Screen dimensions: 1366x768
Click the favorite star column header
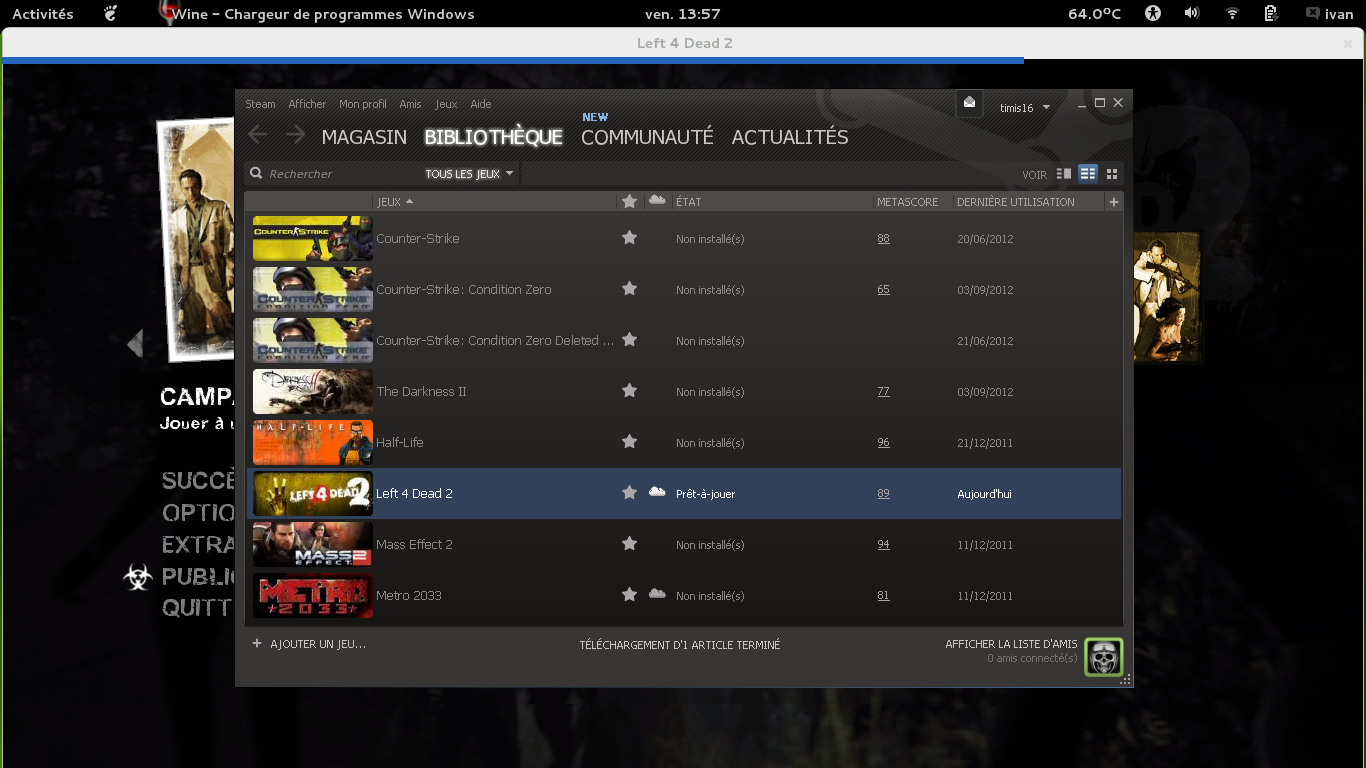[629, 202]
